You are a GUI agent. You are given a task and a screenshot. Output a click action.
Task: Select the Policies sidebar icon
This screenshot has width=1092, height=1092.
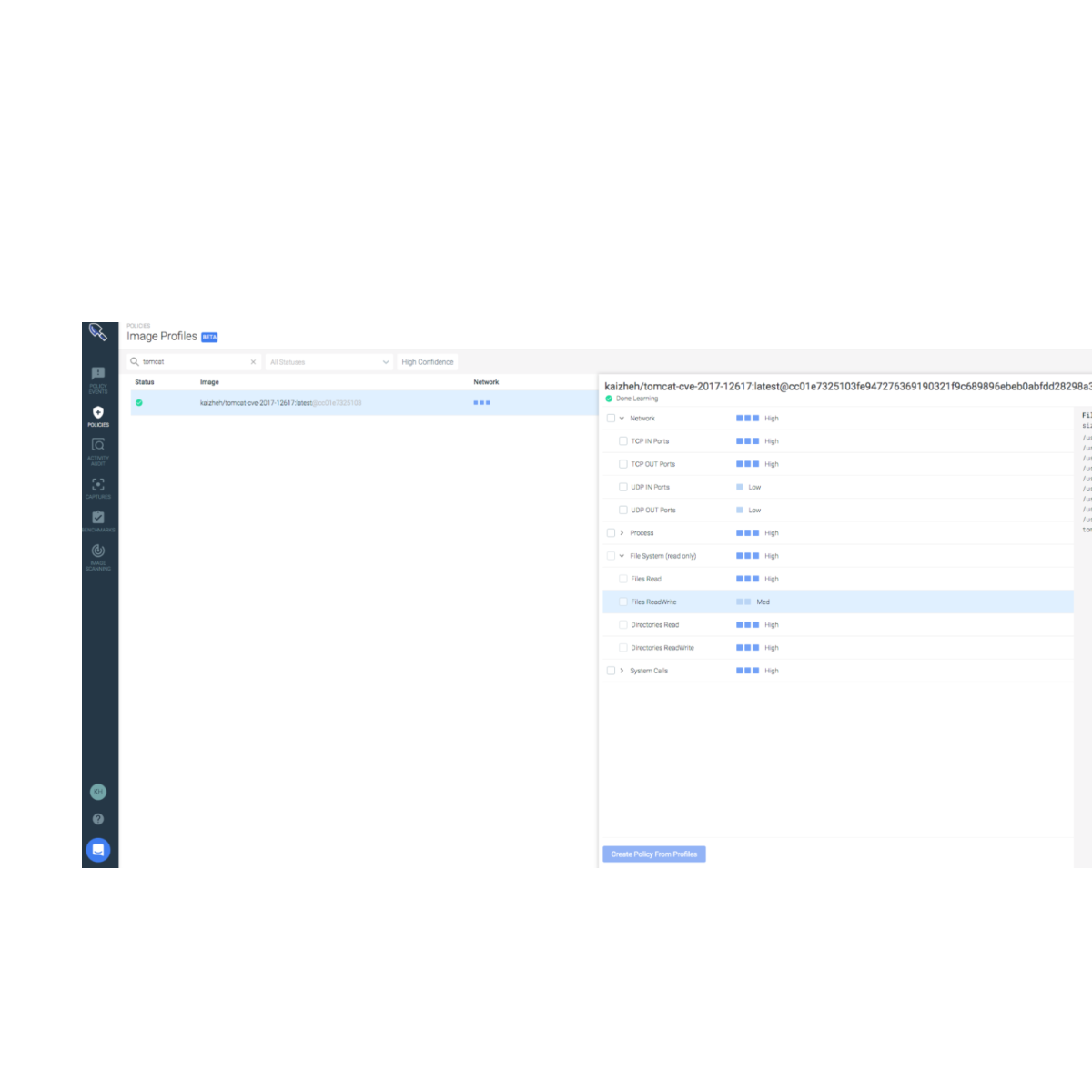98,415
